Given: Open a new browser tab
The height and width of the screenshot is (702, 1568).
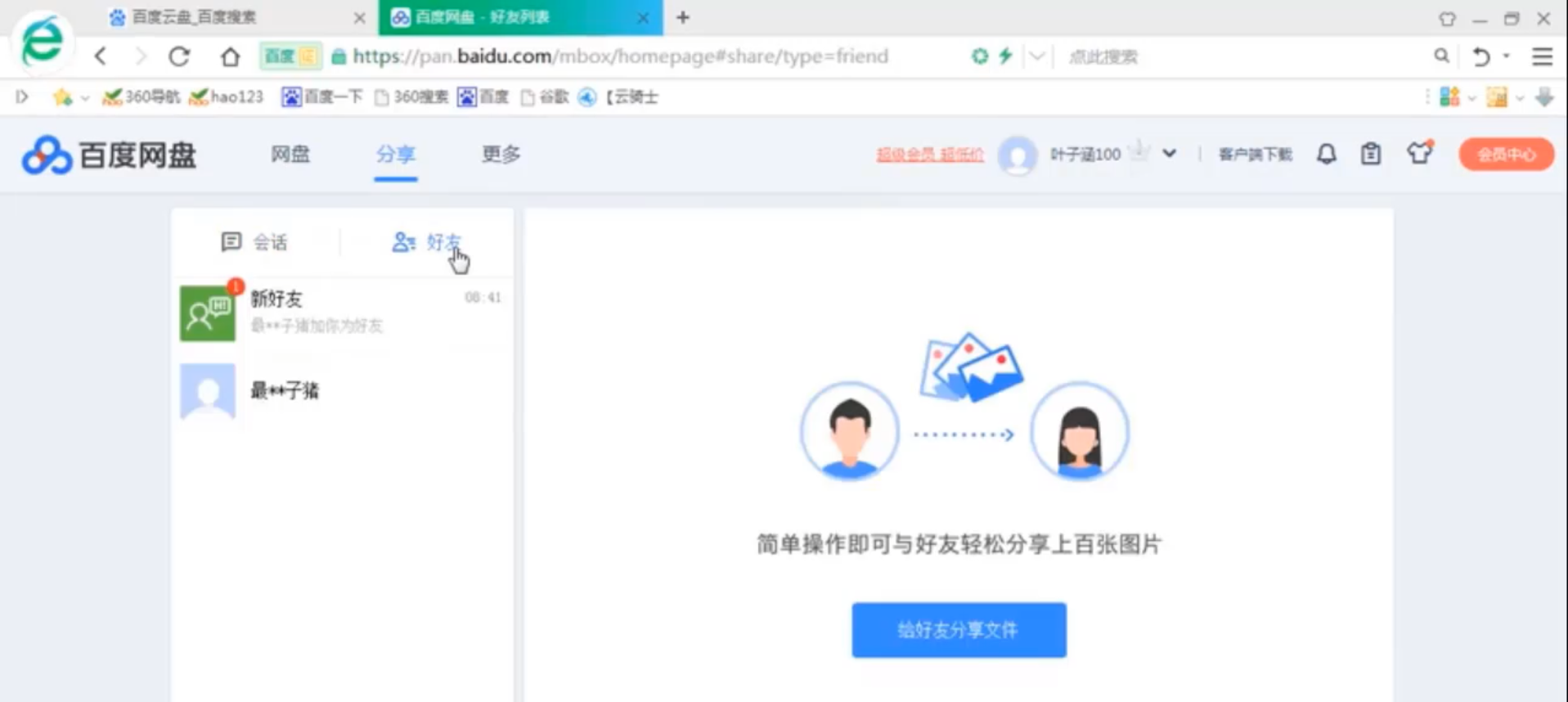Looking at the screenshot, I should tap(683, 17).
